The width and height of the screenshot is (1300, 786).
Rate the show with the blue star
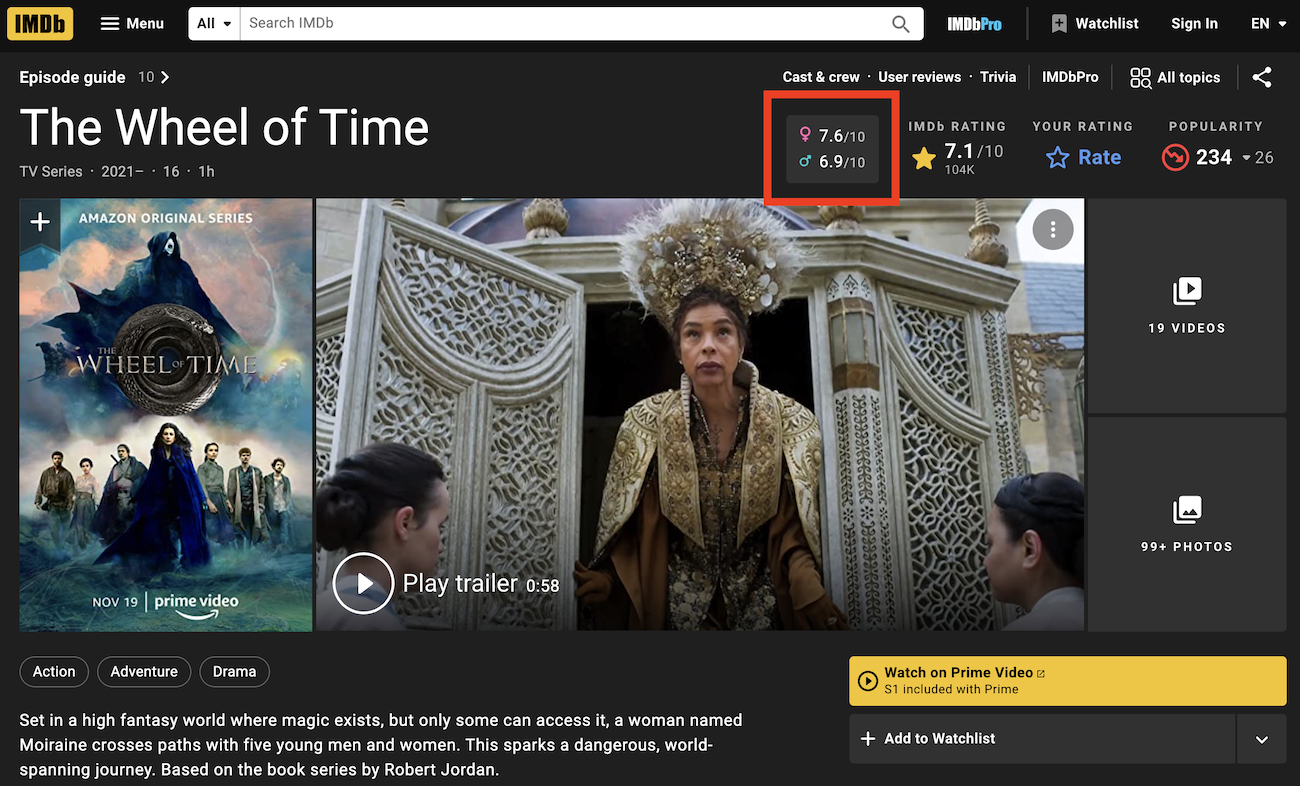coord(1083,157)
